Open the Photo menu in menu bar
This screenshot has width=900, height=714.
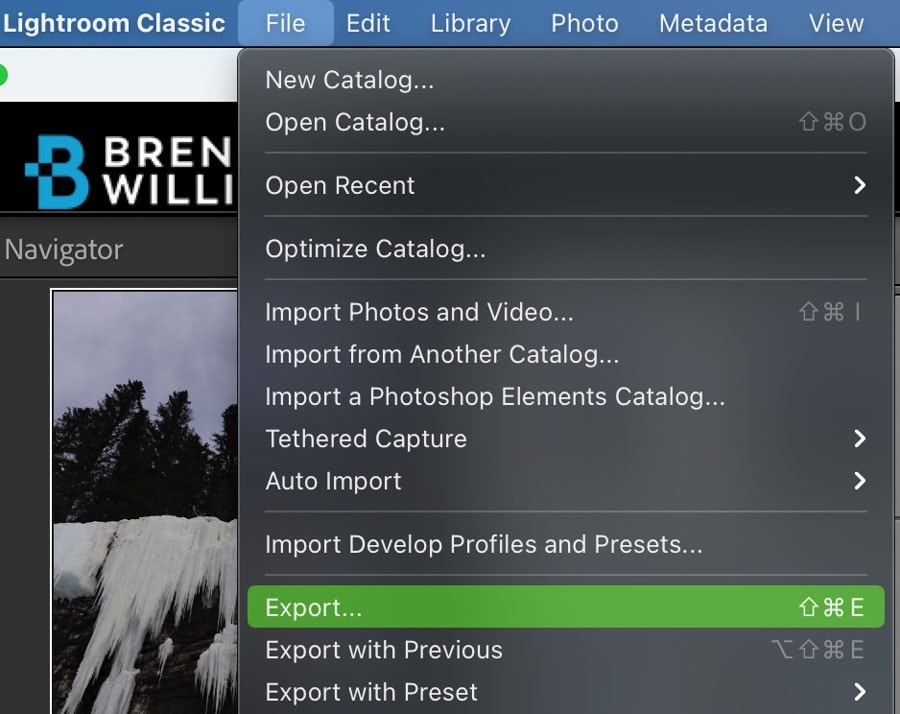585,24
